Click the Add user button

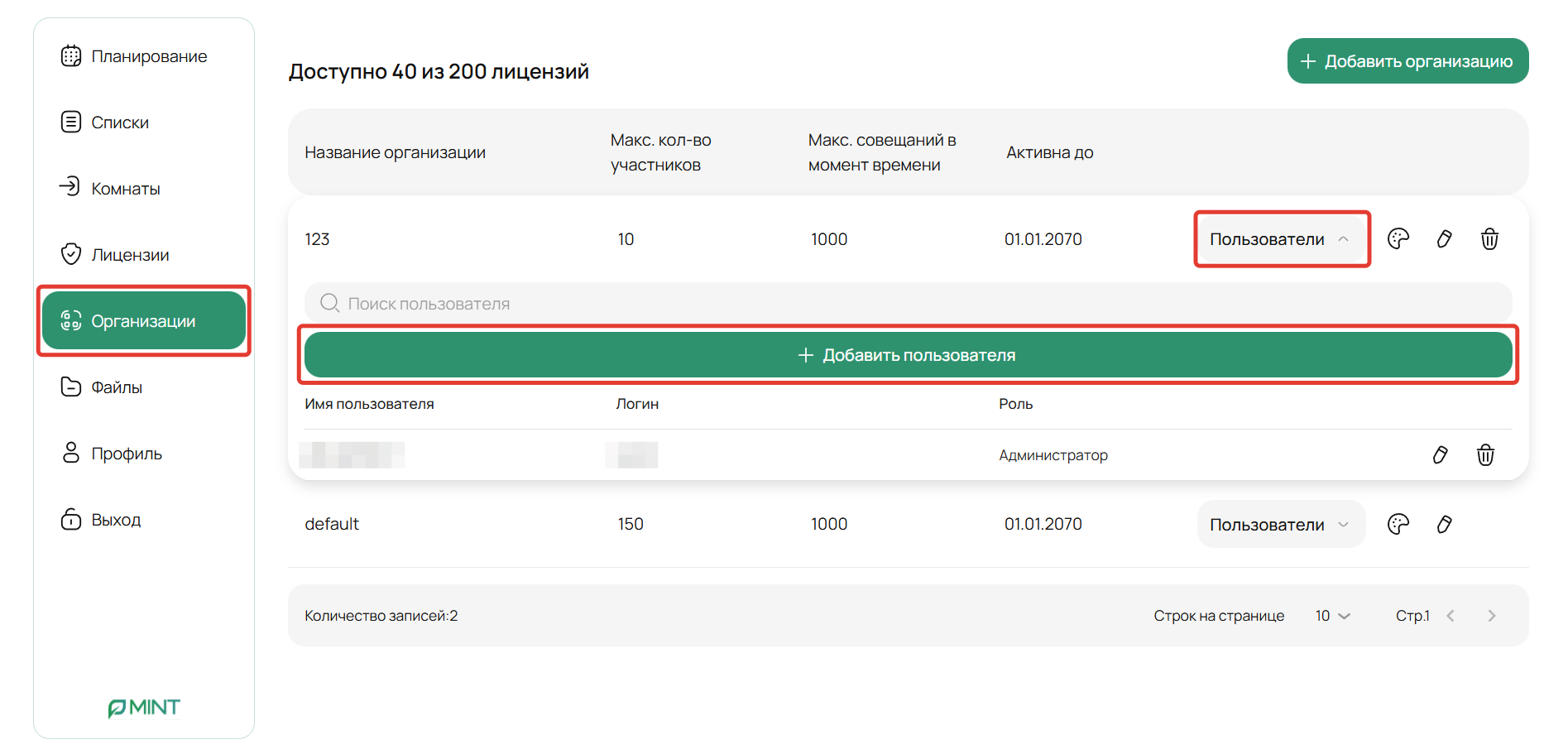(908, 355)
